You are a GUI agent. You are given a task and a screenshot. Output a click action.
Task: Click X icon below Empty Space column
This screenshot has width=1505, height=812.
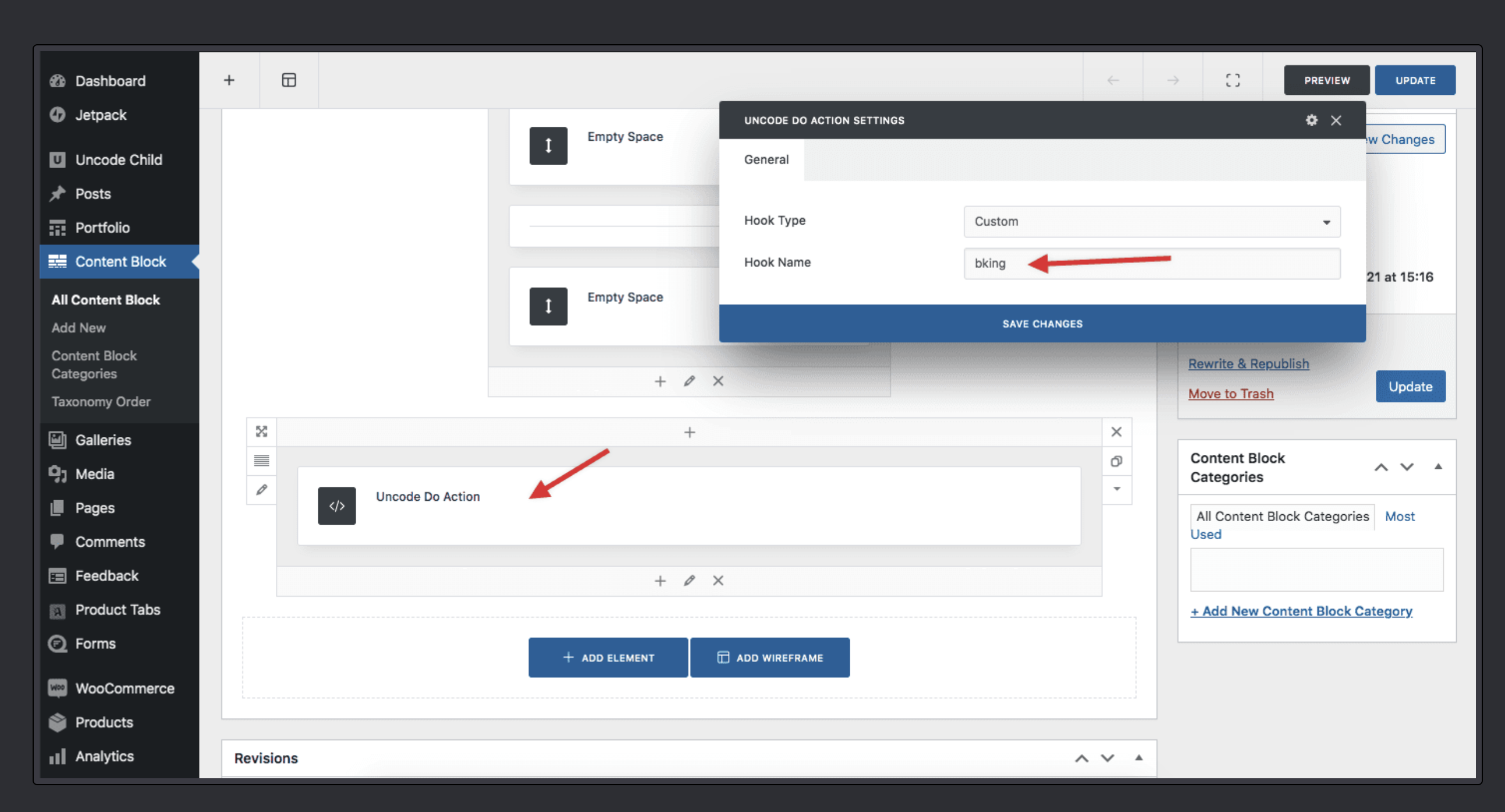click(x=718, y=380)
